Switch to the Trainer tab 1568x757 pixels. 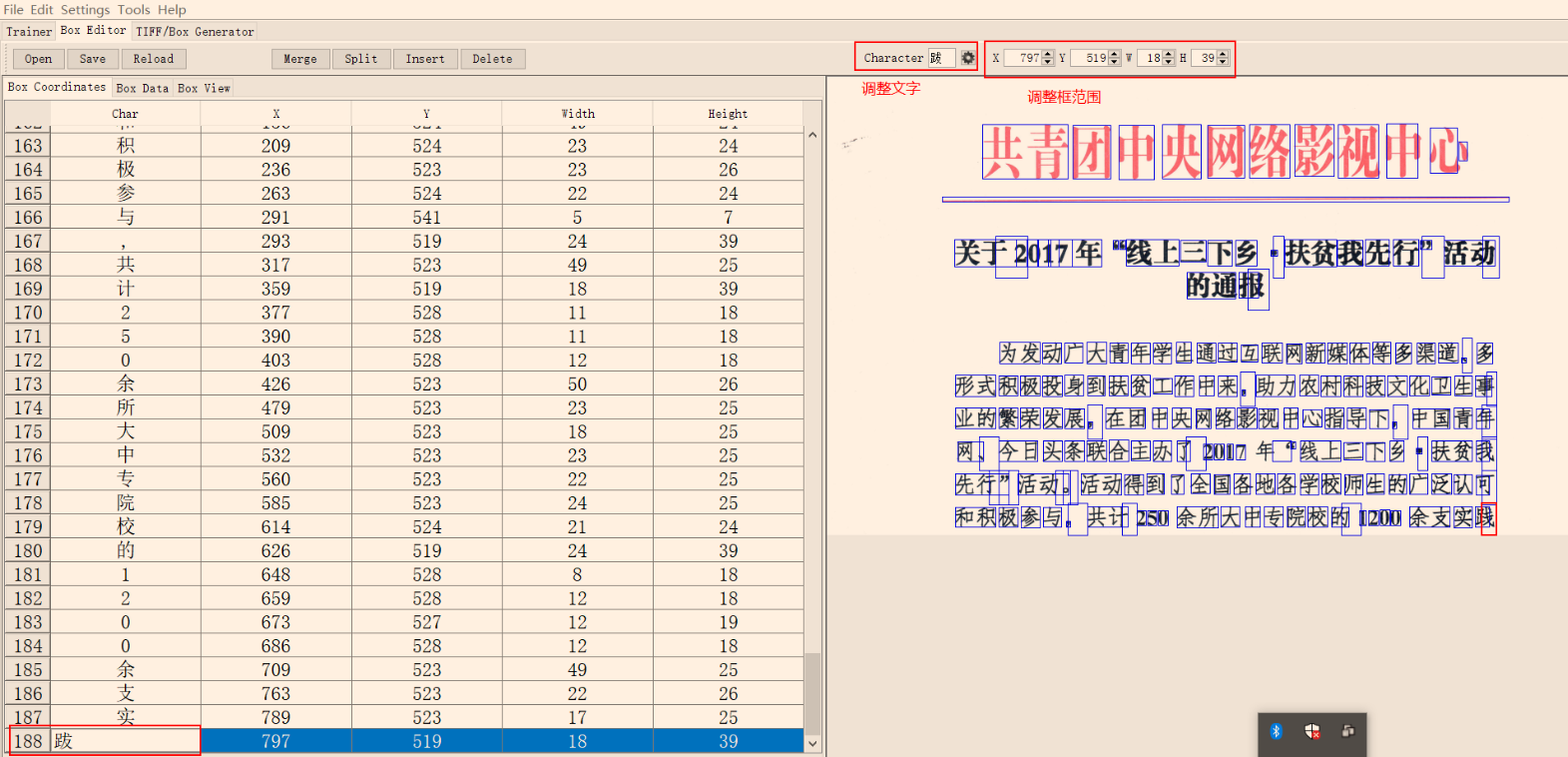(29, 31)
